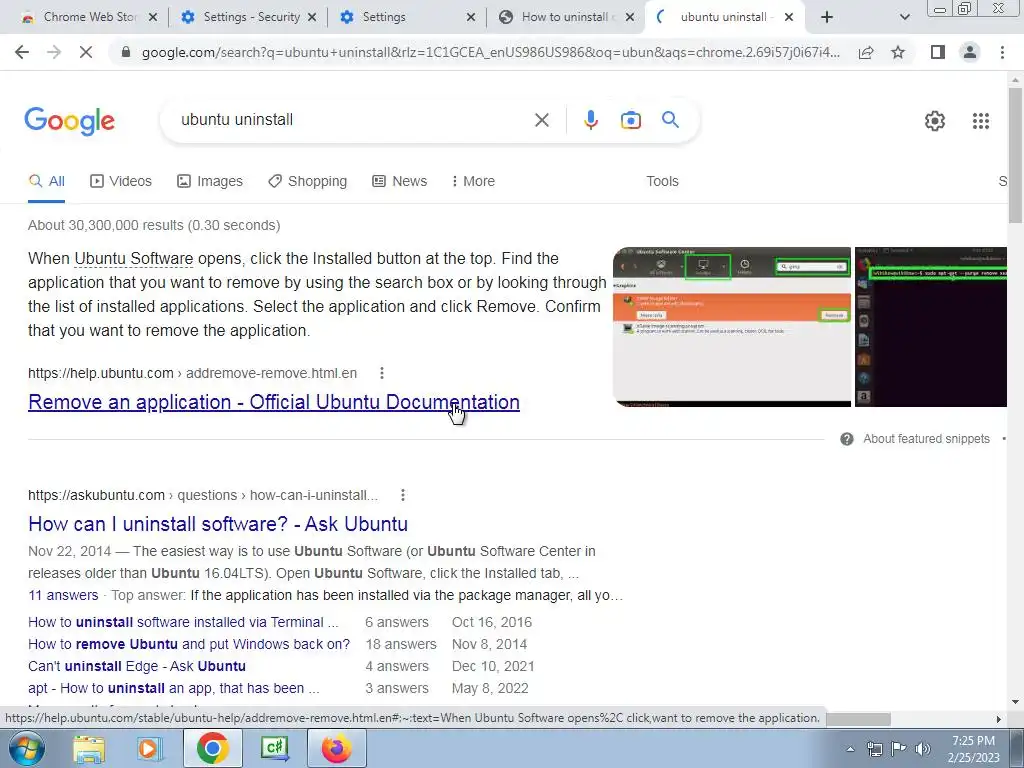1024x768 pixels.
Task: Open Can't uninstall Edge - Ask Ubuntu link
Action: (x=137, y=666)
